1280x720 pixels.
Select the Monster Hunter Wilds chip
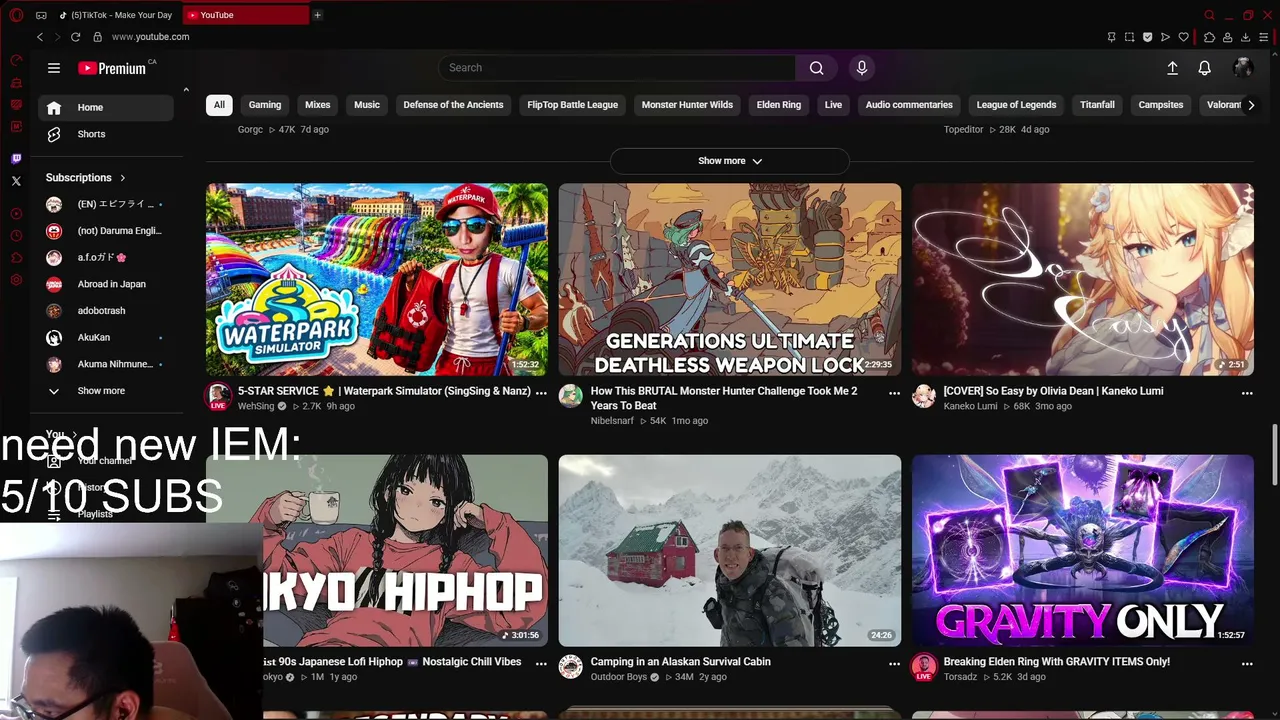pos(687,105)
